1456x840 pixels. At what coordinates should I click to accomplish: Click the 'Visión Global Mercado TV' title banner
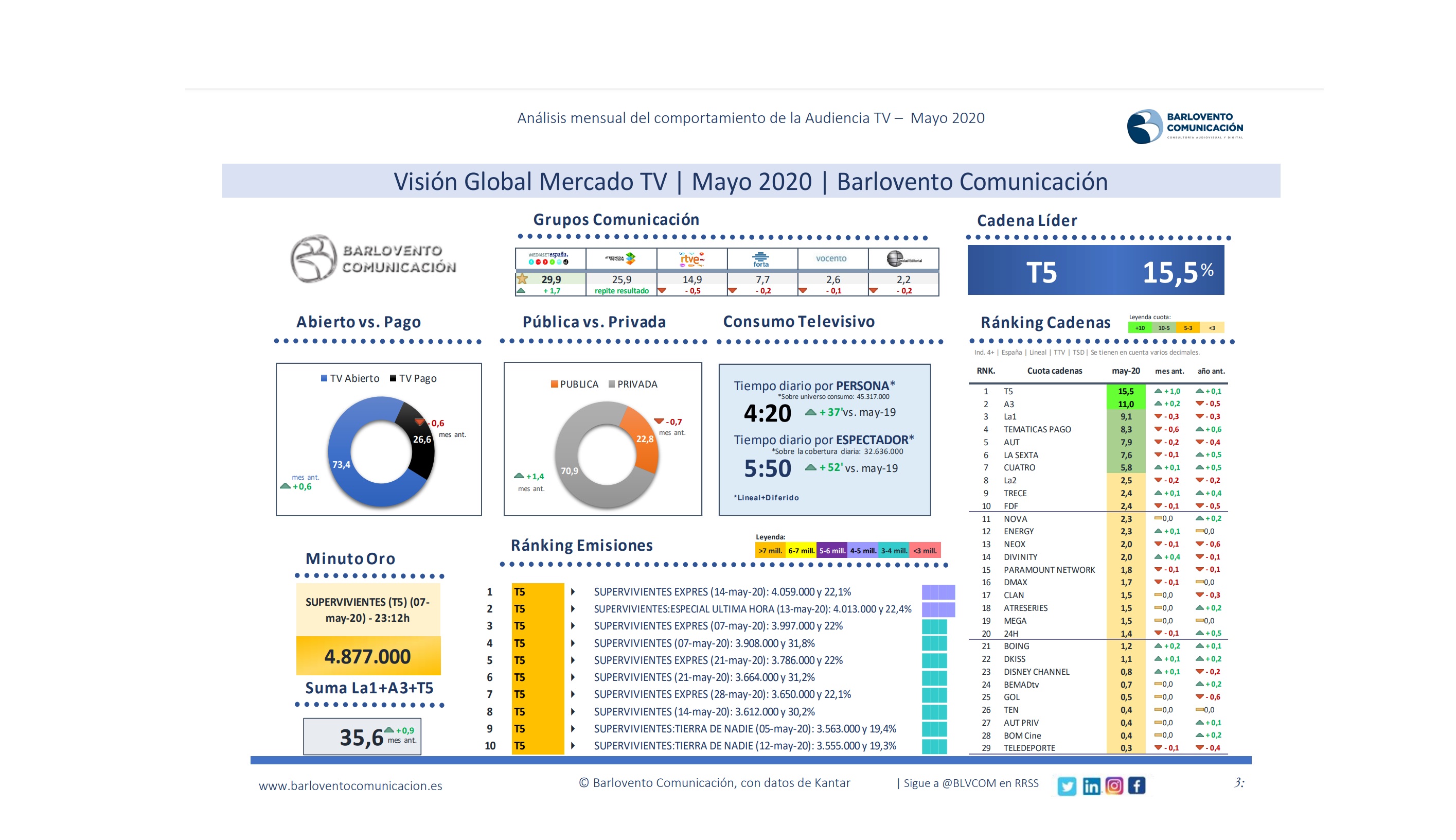pos(751,181)
